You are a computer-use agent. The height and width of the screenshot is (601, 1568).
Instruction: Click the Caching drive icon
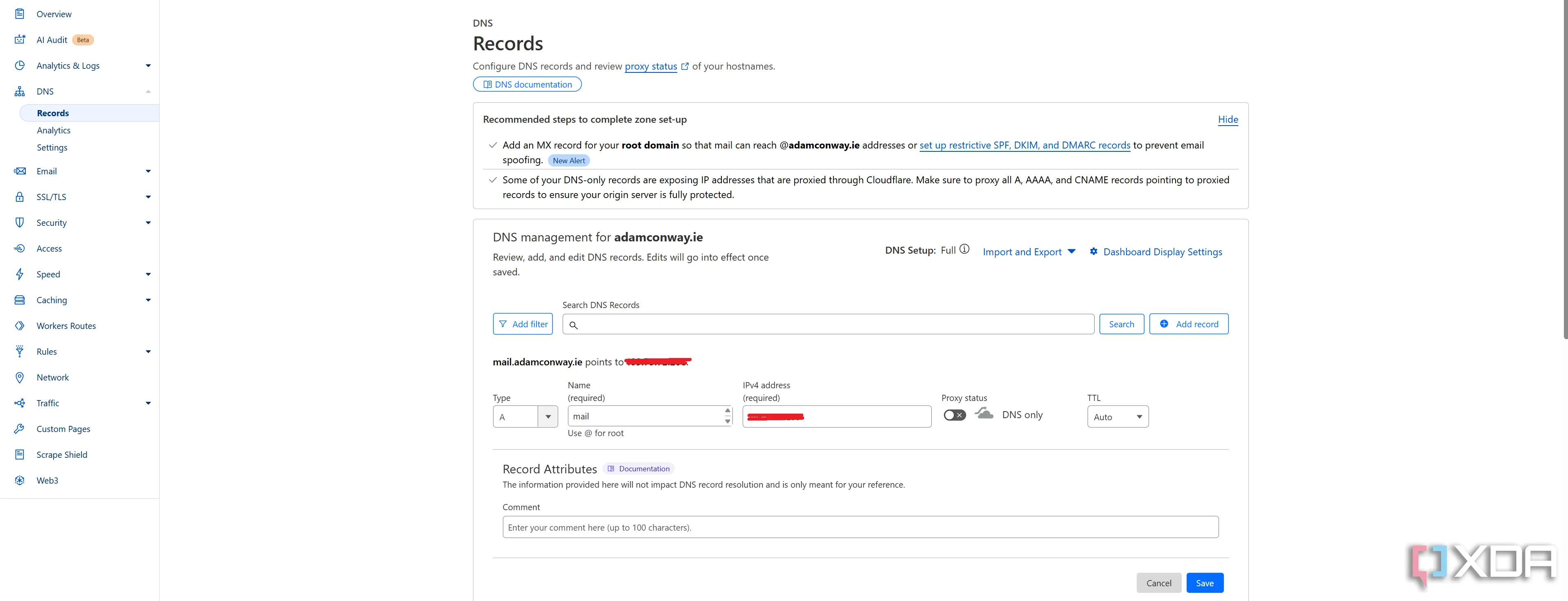pyautogui.click(x=20, y=300)
